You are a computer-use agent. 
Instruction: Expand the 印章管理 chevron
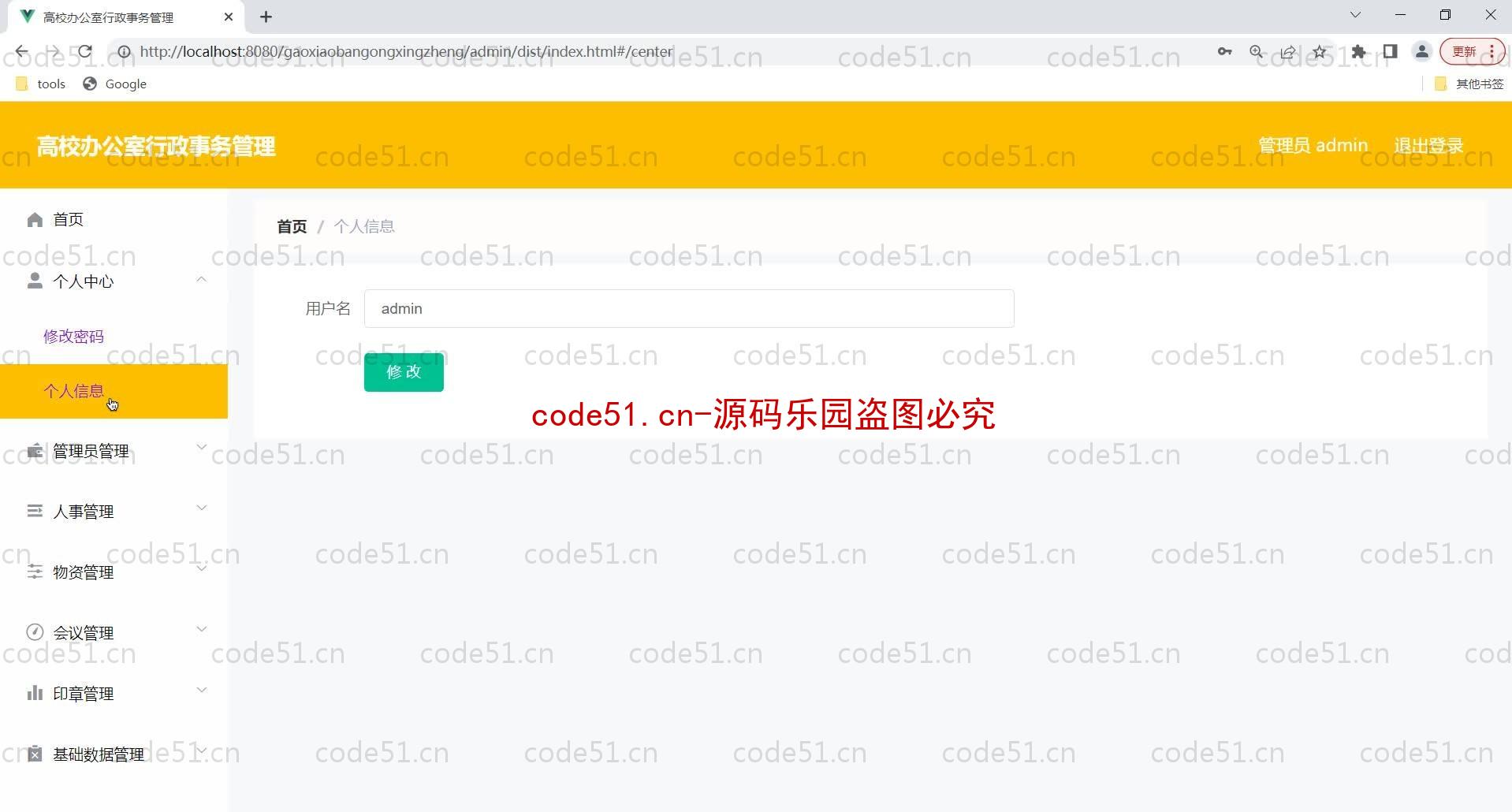point(202,690)
